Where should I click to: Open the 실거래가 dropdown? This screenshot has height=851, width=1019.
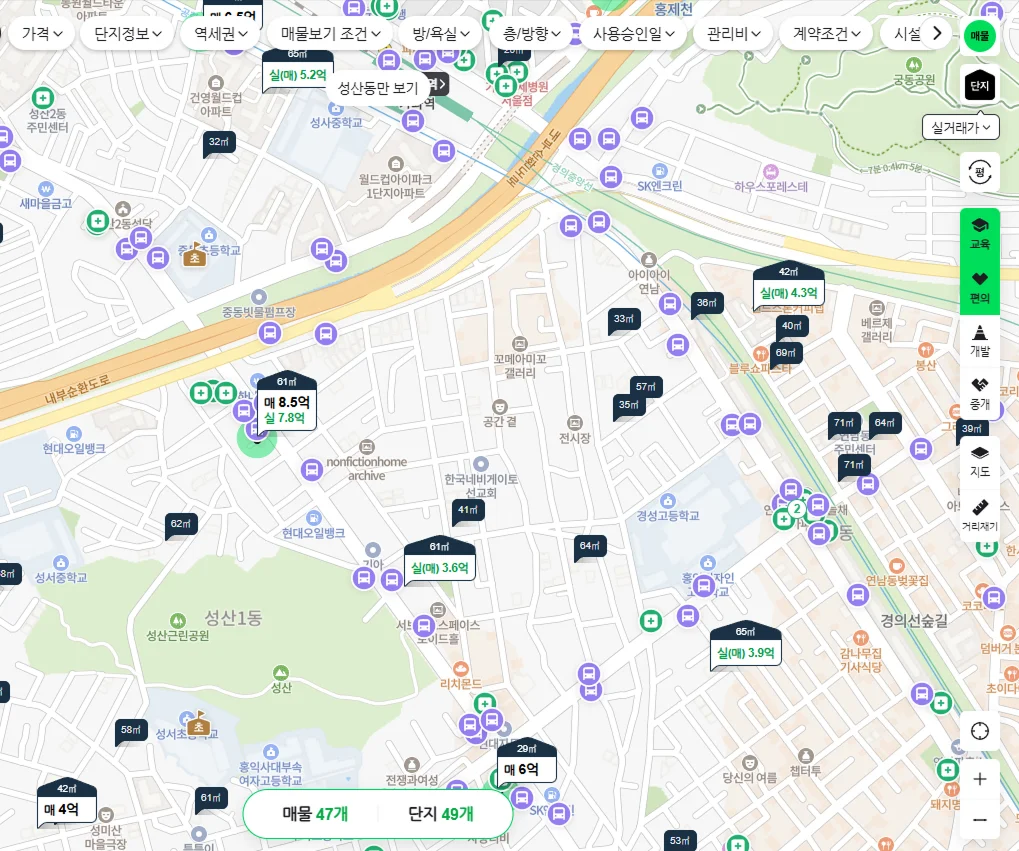tap(960, 127)
